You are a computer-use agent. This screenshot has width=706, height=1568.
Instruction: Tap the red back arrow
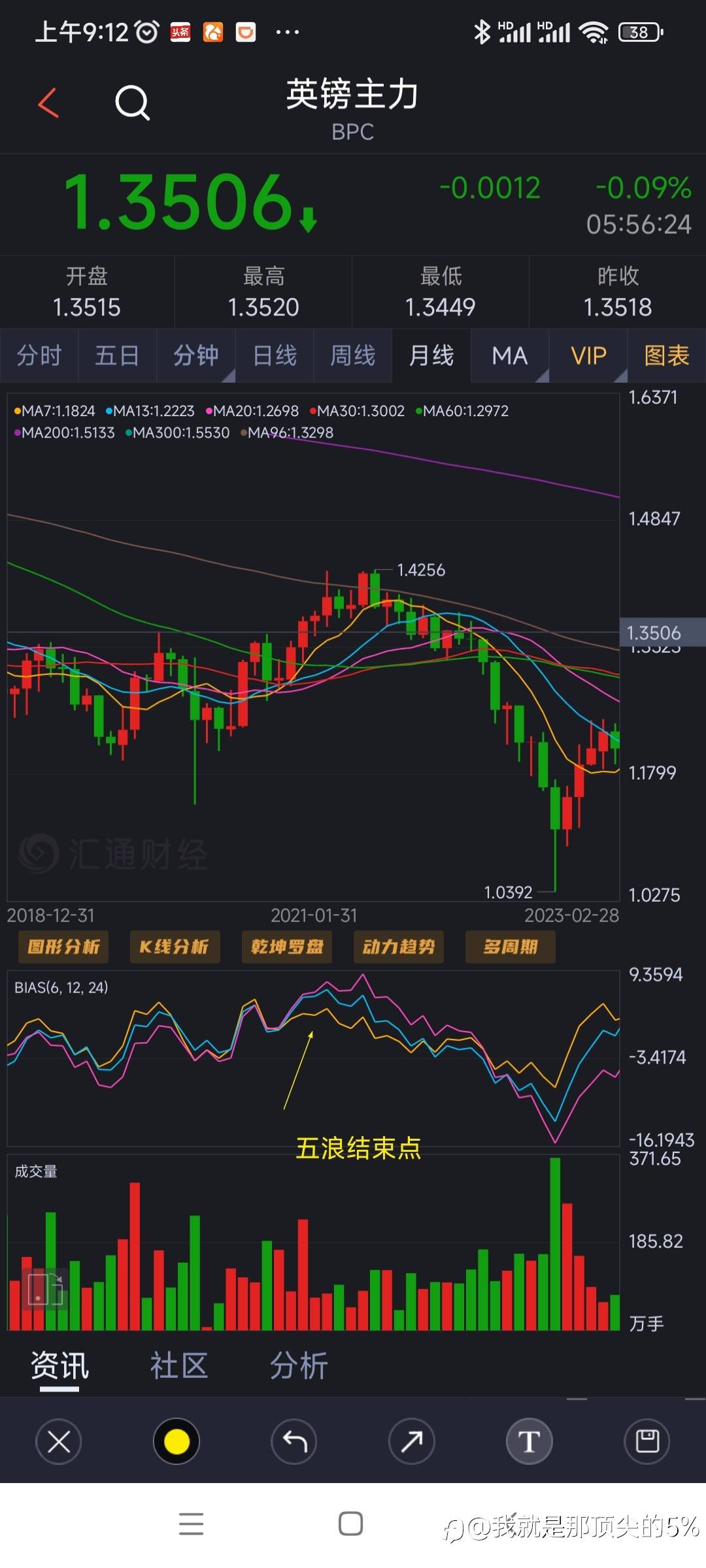(48, 103)
